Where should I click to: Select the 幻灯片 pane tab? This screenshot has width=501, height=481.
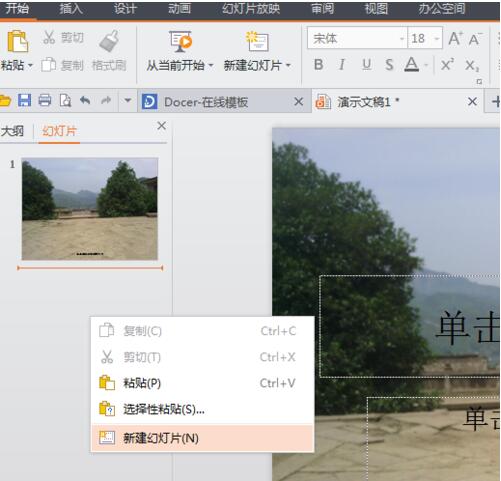(59, 131)
